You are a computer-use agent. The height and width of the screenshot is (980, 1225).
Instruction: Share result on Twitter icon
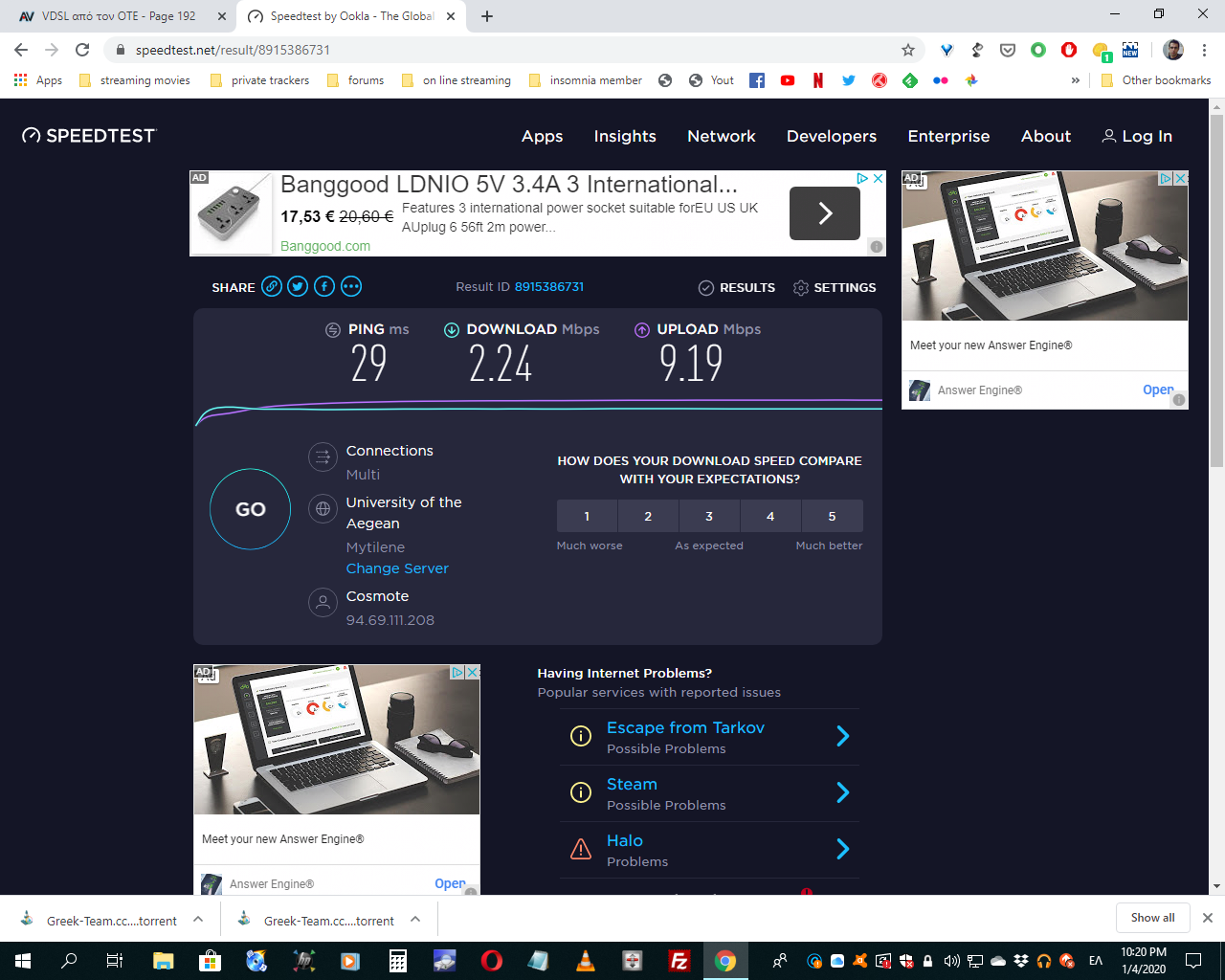(x=298, y=286)
